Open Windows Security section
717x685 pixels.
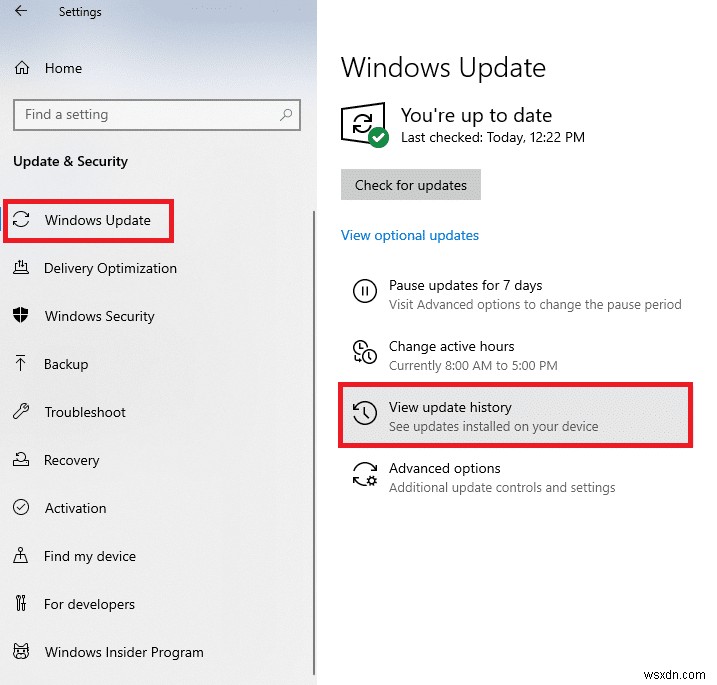tap(99, 316)
